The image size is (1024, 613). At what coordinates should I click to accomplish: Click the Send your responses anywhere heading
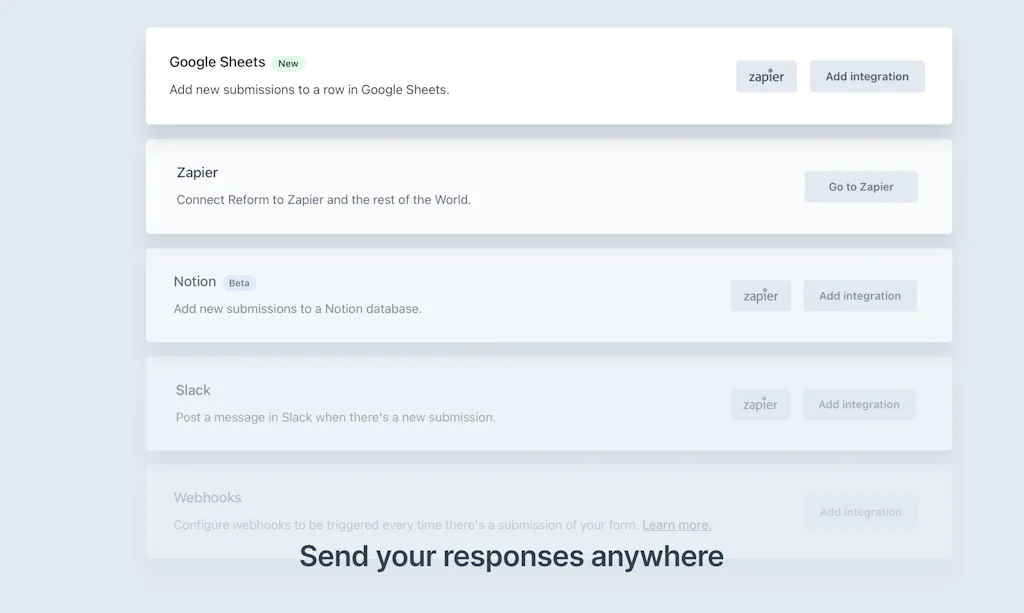pos(511,556)
